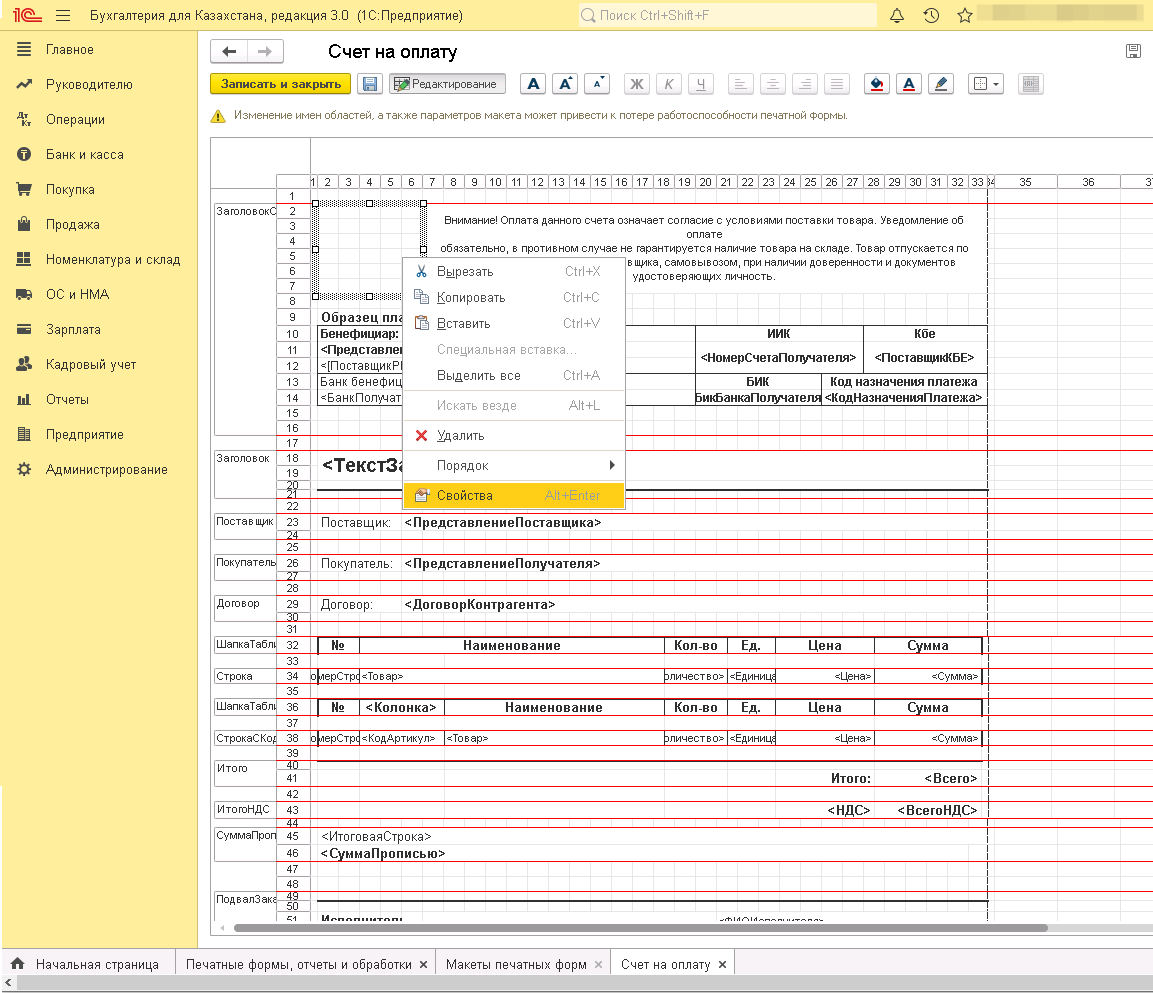
Task: Decrease the font size
Action: tap(597, 84)
